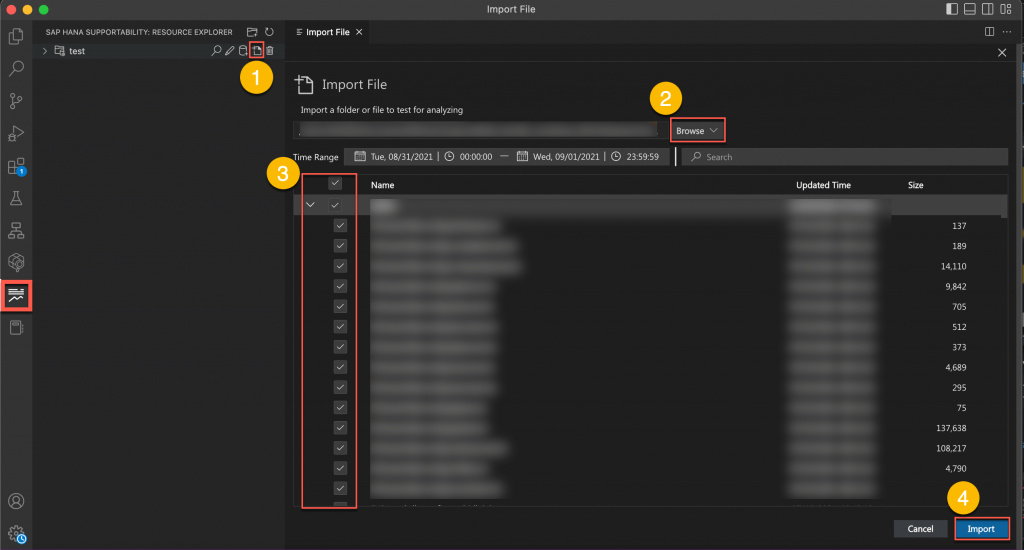Close the Import File tab
The height and width of the screenshot is (550, 1024).
pos(359,31)
